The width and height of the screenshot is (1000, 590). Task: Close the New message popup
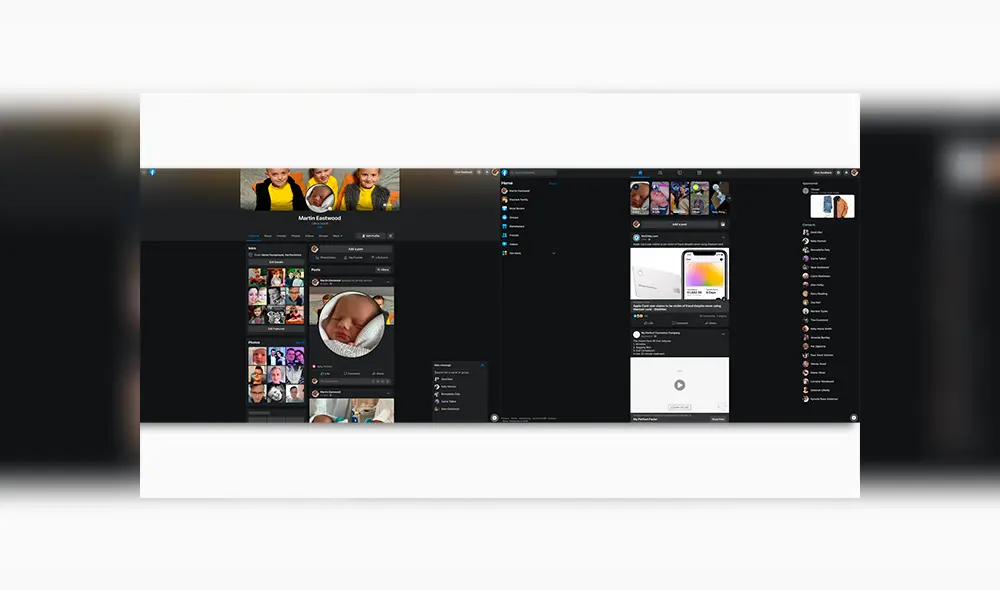coord(483,365)
